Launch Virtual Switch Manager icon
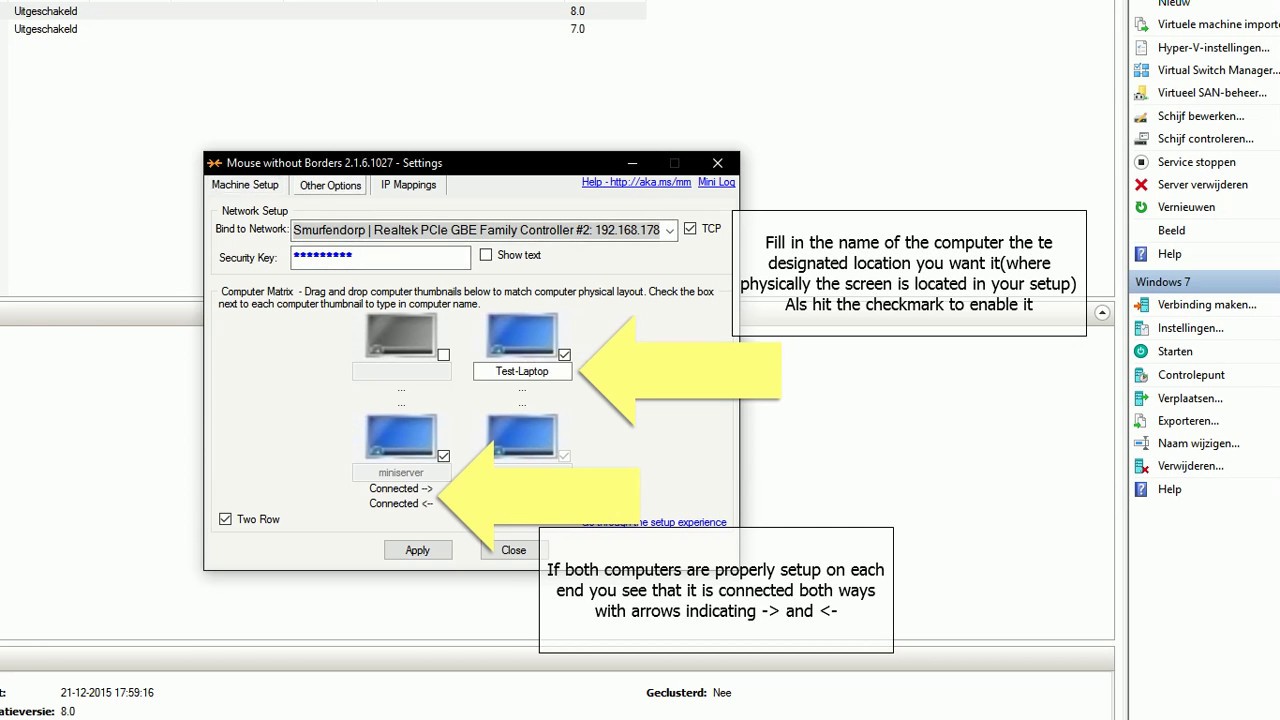1280x720 pixels. 1141,70
